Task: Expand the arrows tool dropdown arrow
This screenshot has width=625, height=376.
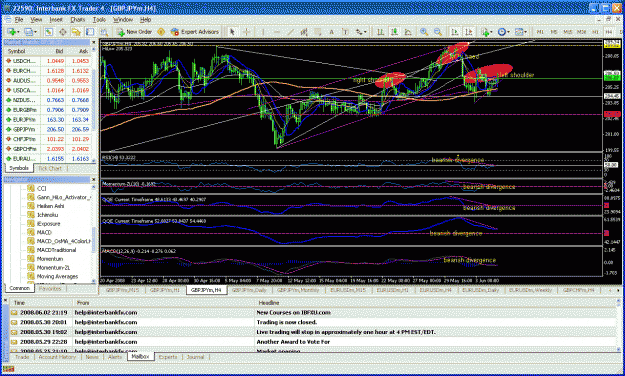Action: tap(365, 32)
